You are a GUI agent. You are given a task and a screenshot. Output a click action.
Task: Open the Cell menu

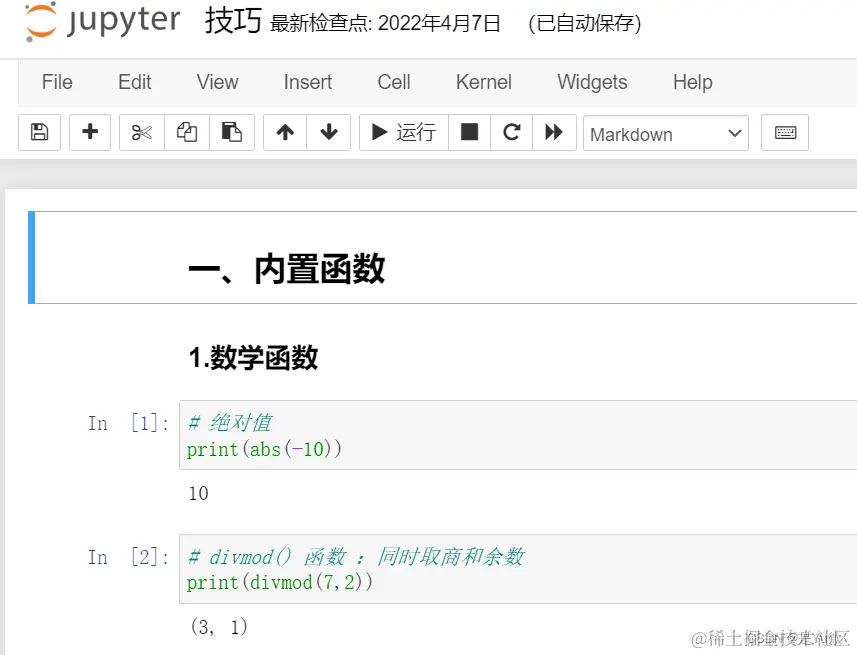pos(394,83)
